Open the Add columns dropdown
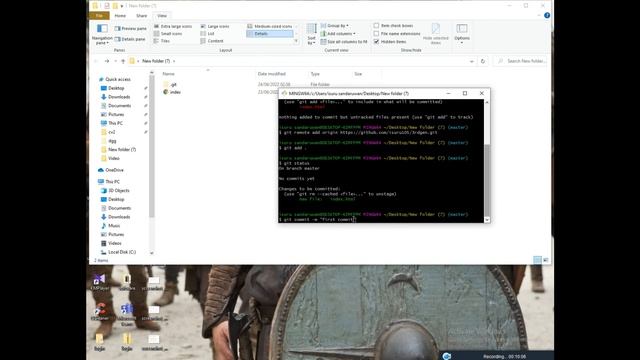 (338, 34)
